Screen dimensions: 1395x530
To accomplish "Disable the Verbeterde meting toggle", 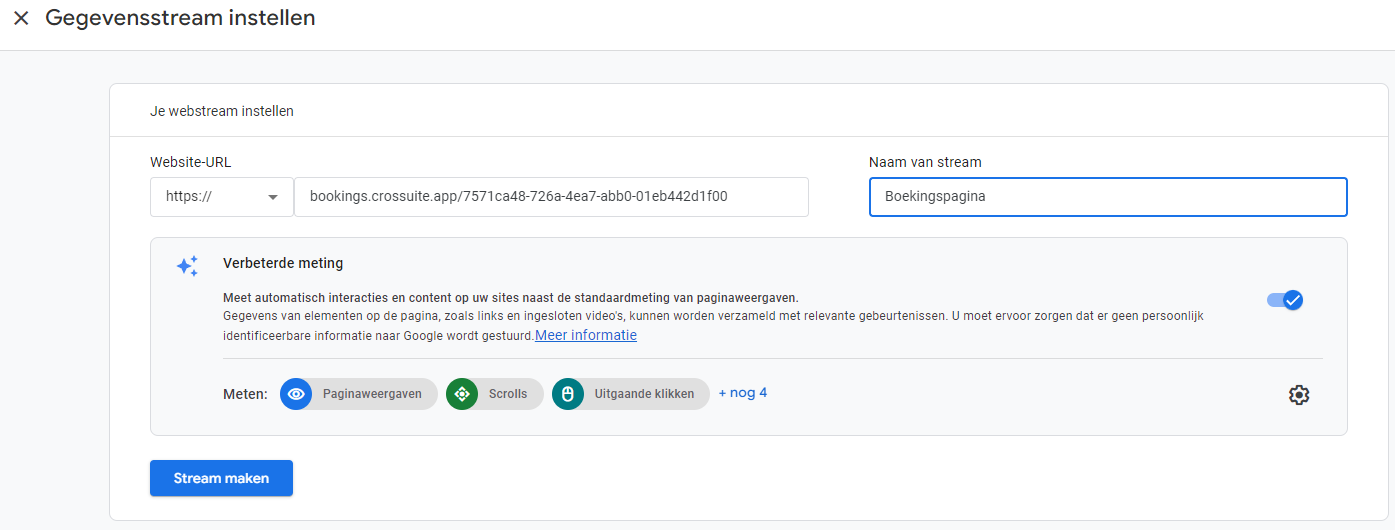I will (1284, 300).
